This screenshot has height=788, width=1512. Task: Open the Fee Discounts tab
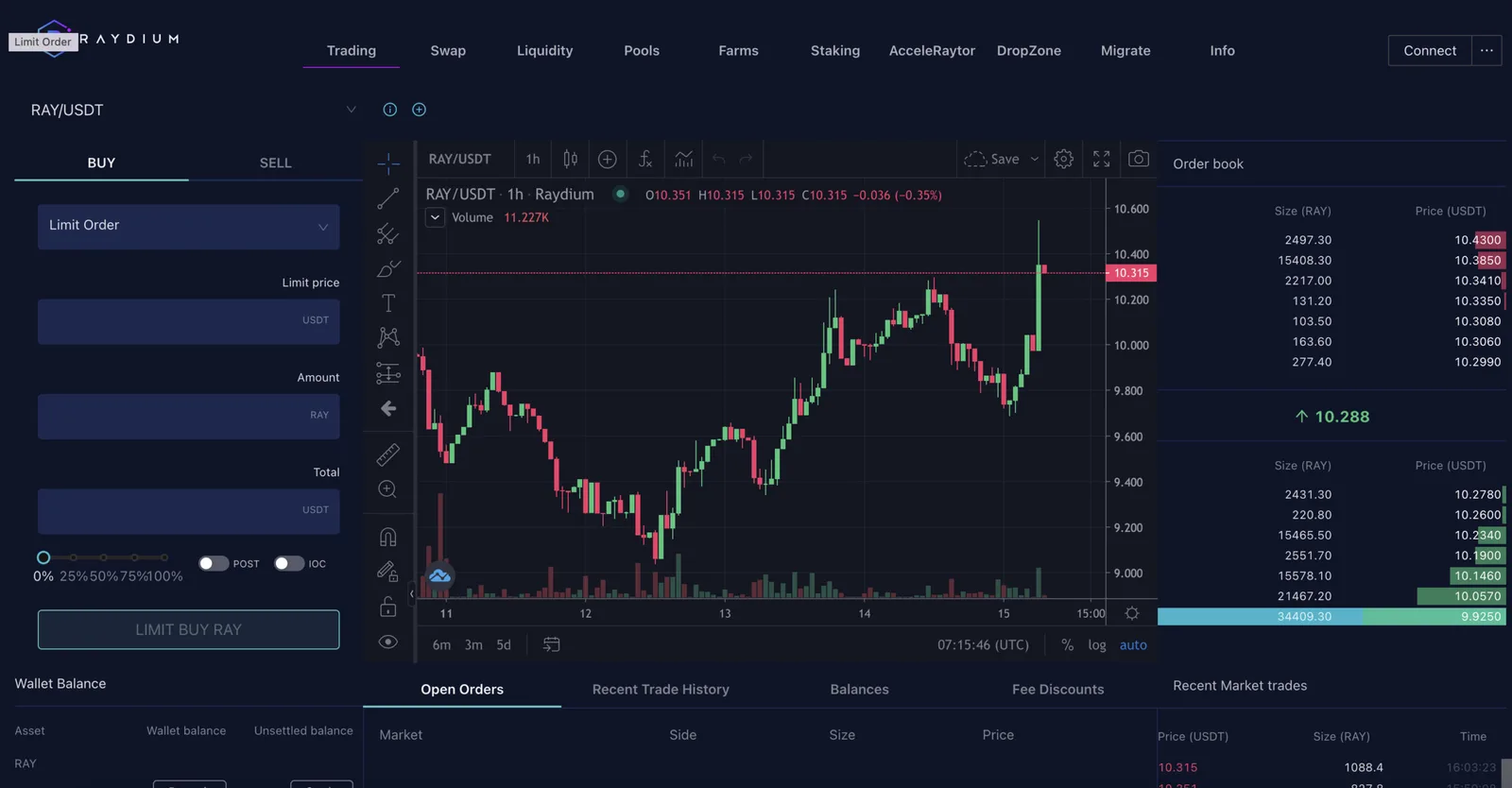(1057, 690)
